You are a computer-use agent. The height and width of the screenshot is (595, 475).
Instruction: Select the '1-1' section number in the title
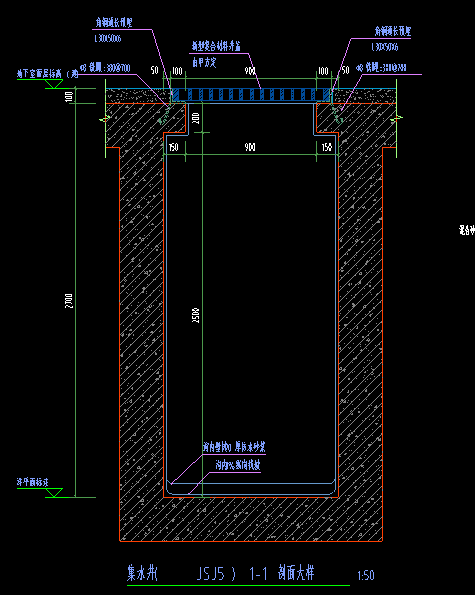coord(258,573)
